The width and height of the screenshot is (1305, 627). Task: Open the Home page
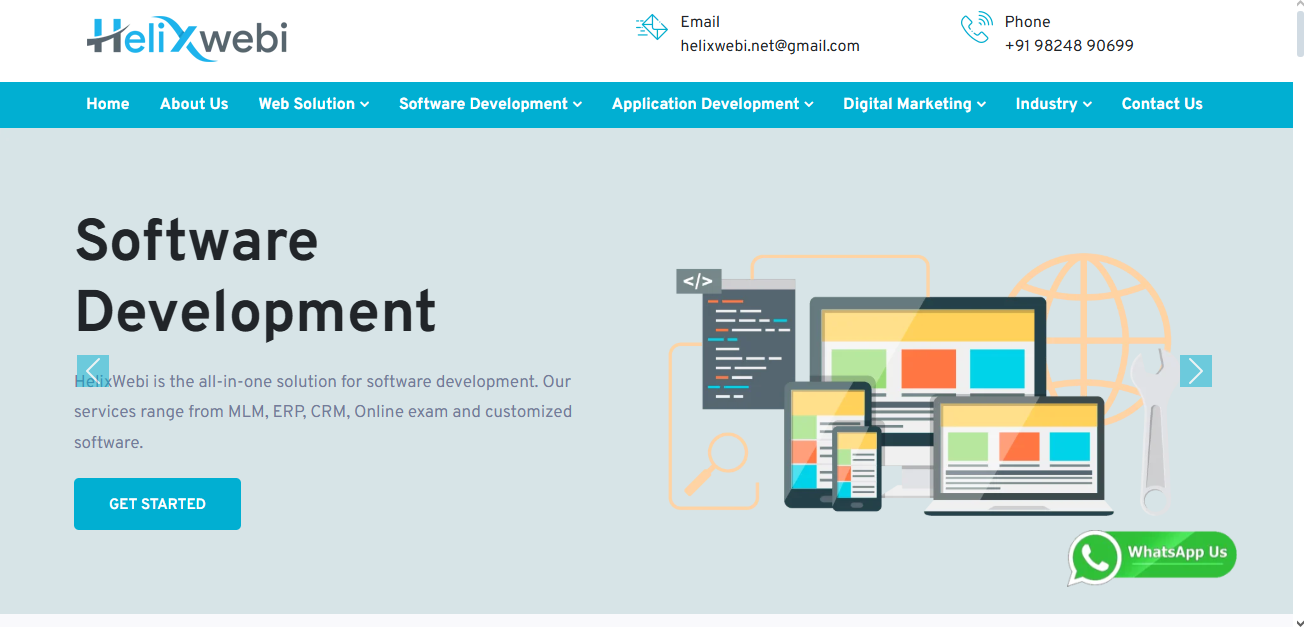pyautogui.click(x=108, y=104)
